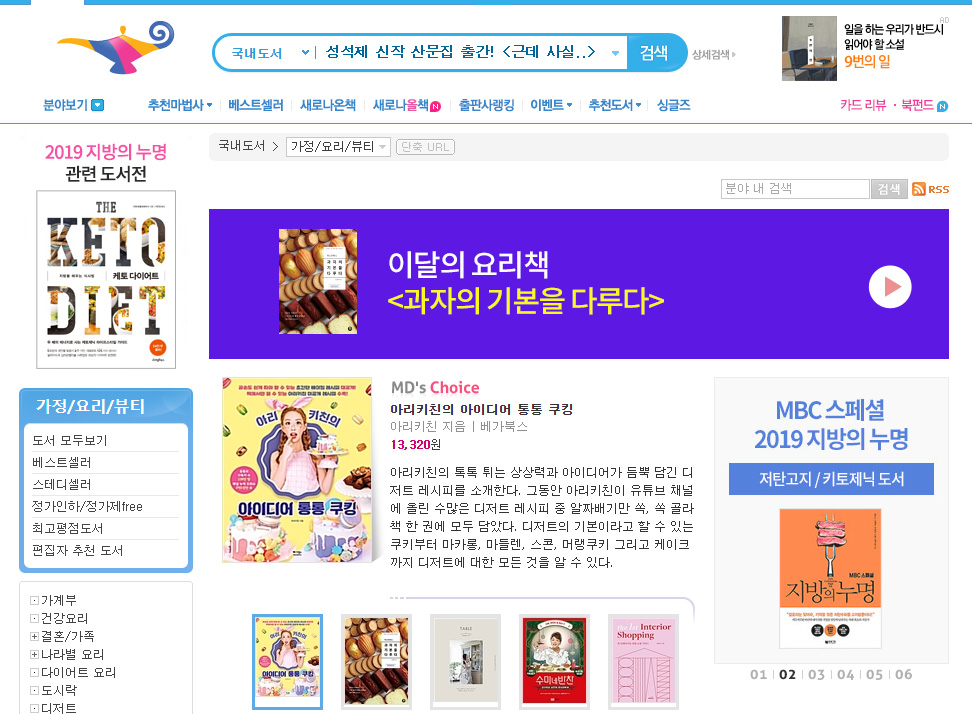Select the 다이어트 요리 category item
The image size is (972, 714).
[x=78, y=672]
